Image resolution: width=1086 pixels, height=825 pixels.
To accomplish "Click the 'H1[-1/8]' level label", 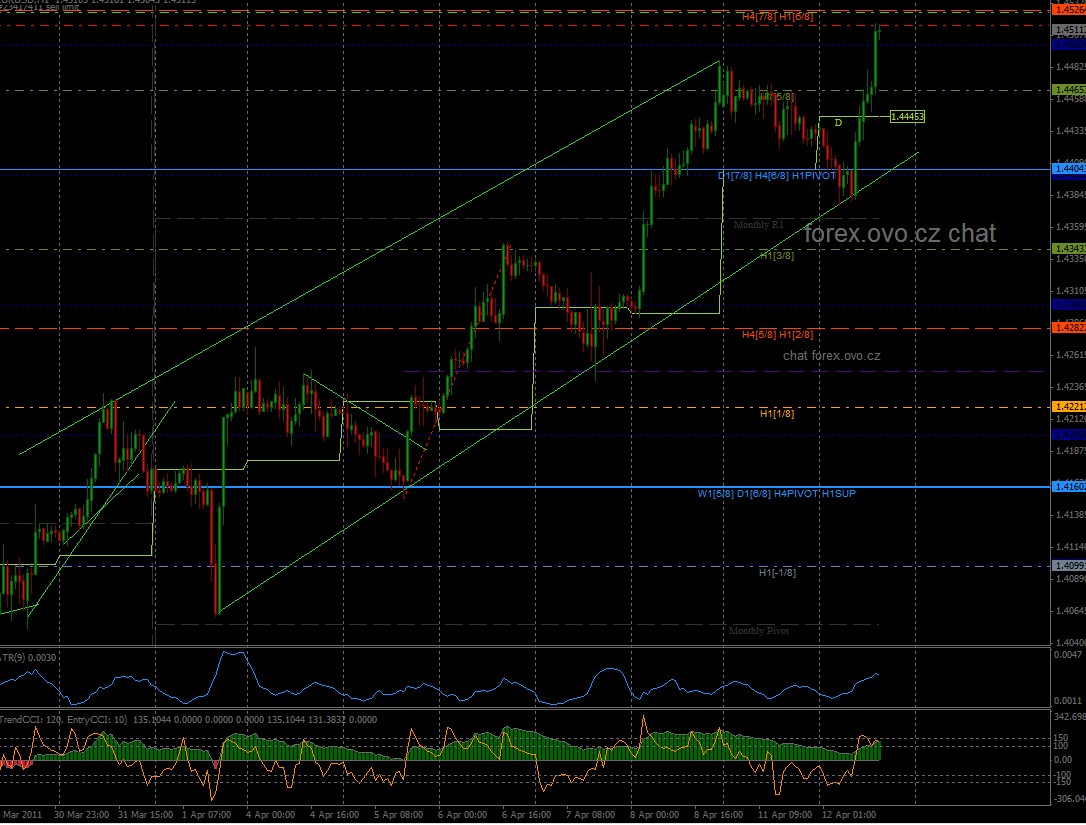I will point(777,573).
